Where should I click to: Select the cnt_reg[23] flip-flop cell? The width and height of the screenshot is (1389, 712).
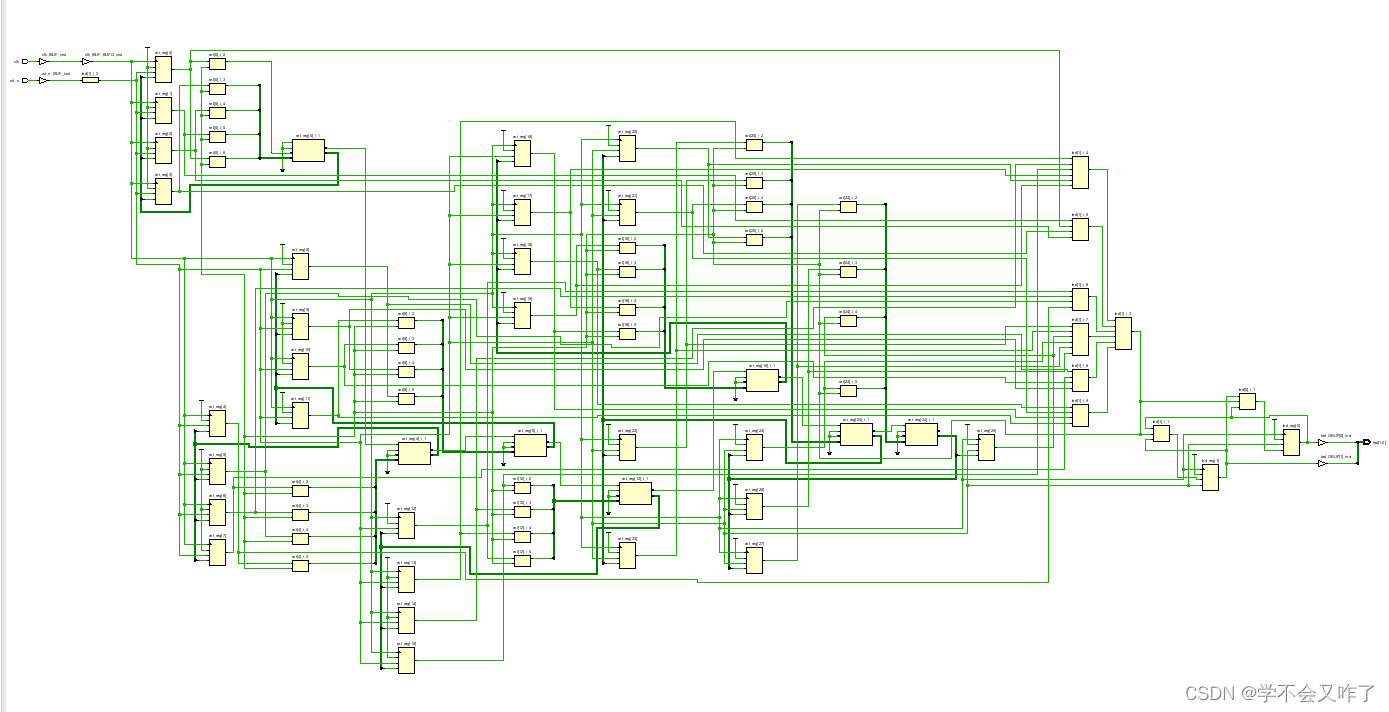coord(627,555)
